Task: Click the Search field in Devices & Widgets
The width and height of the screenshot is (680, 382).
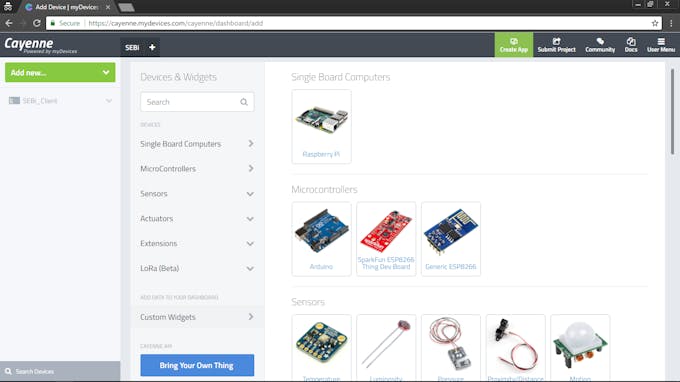Action: tap(197, 102)
